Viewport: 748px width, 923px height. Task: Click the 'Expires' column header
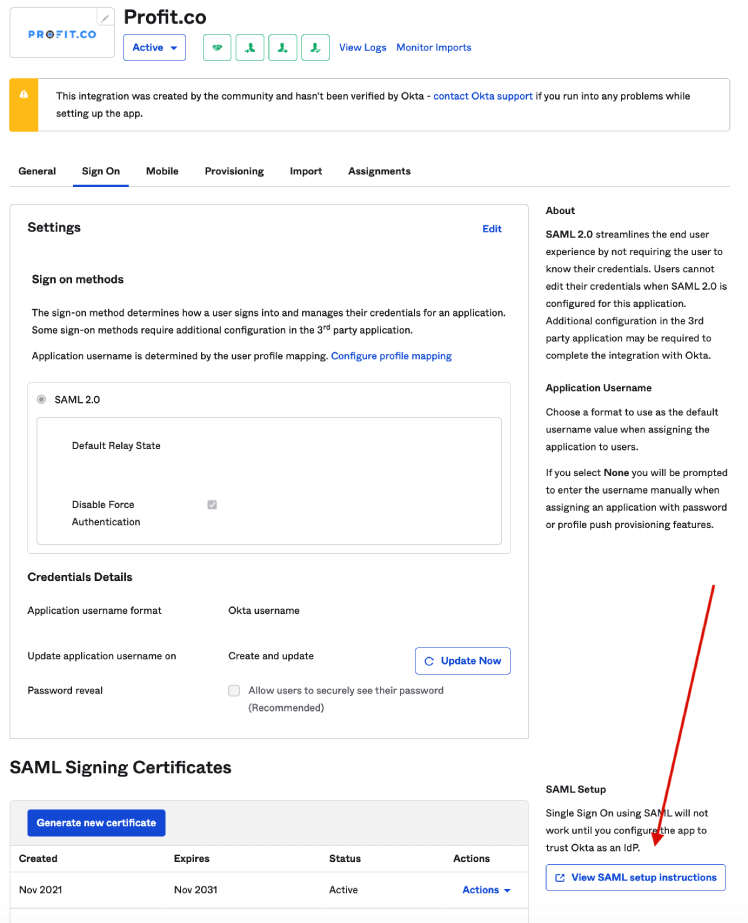192,859
